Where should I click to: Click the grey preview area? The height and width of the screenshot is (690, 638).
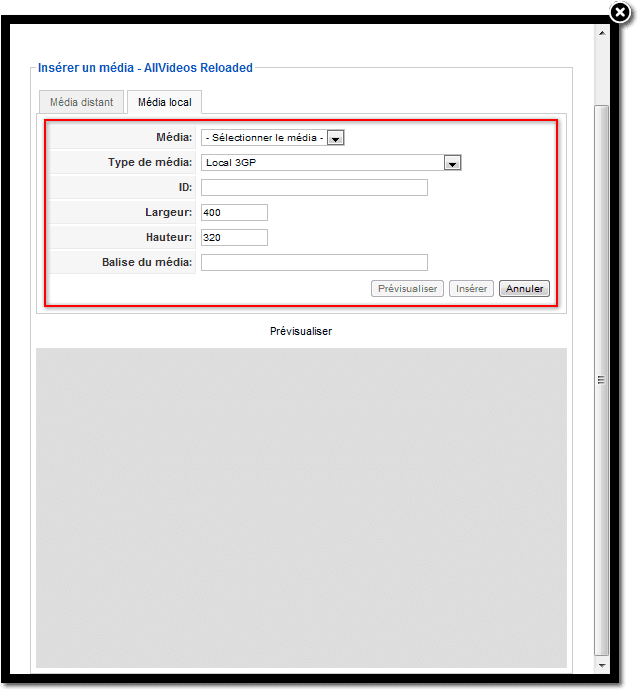tap(301, 508)
